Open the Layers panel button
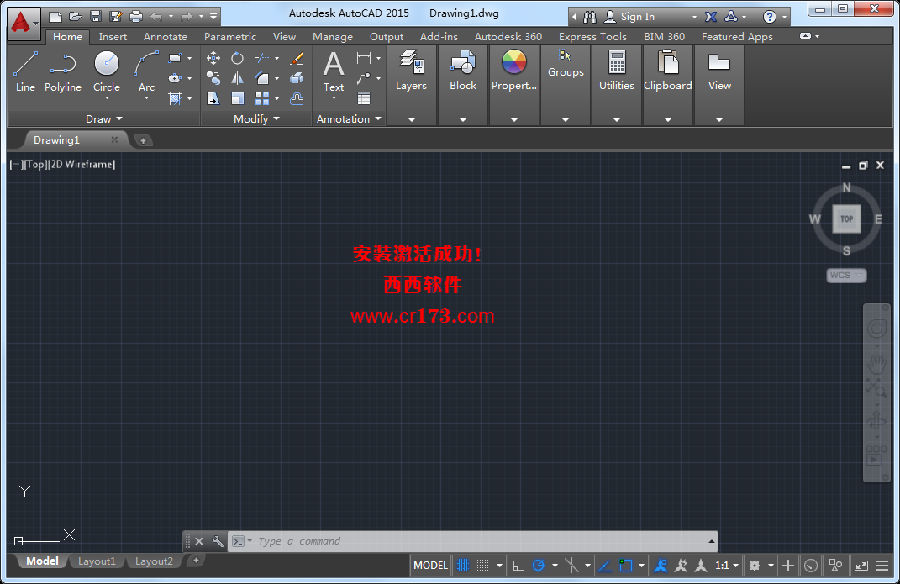This screenshot has width=900, height=584. [412, 84]
